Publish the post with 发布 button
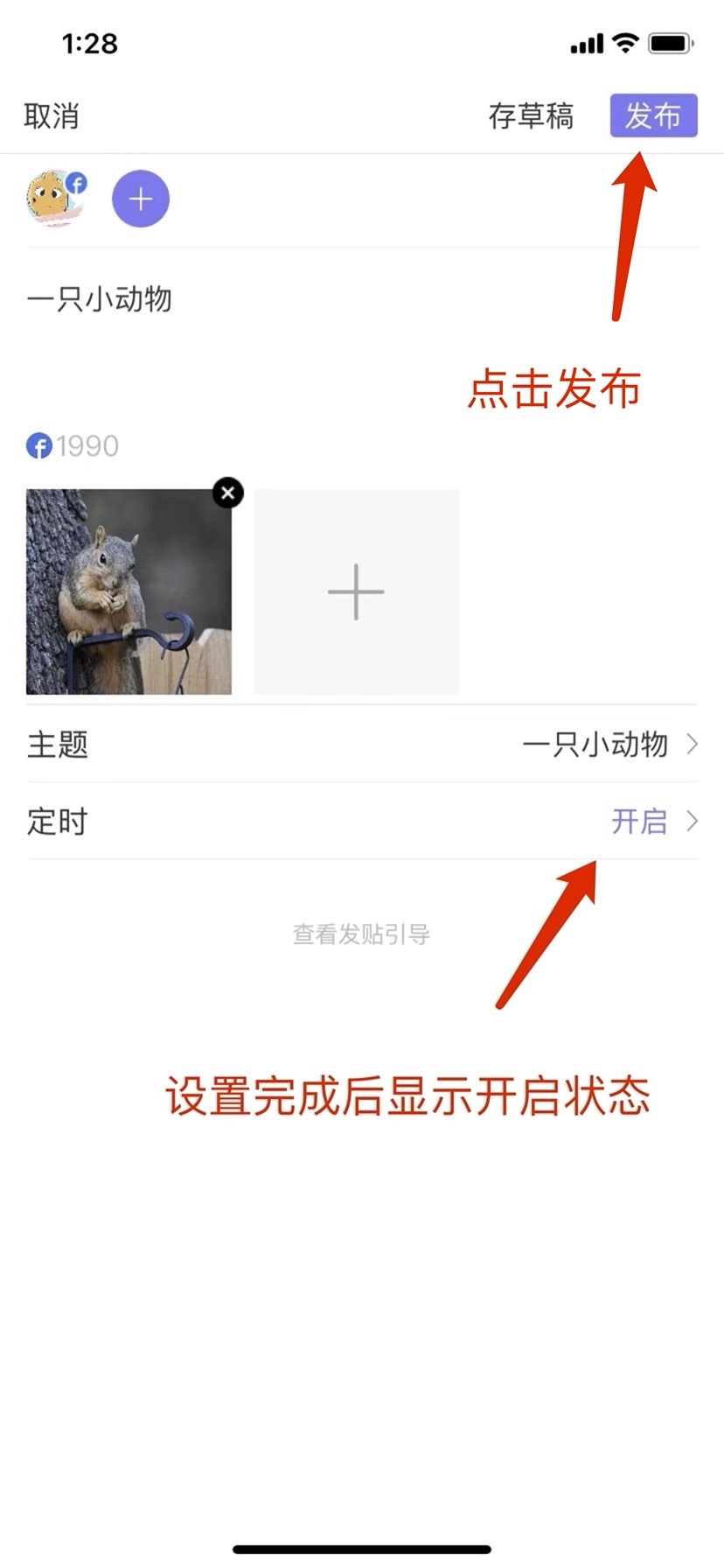The image size is (724, 1568). pos(653,115)
